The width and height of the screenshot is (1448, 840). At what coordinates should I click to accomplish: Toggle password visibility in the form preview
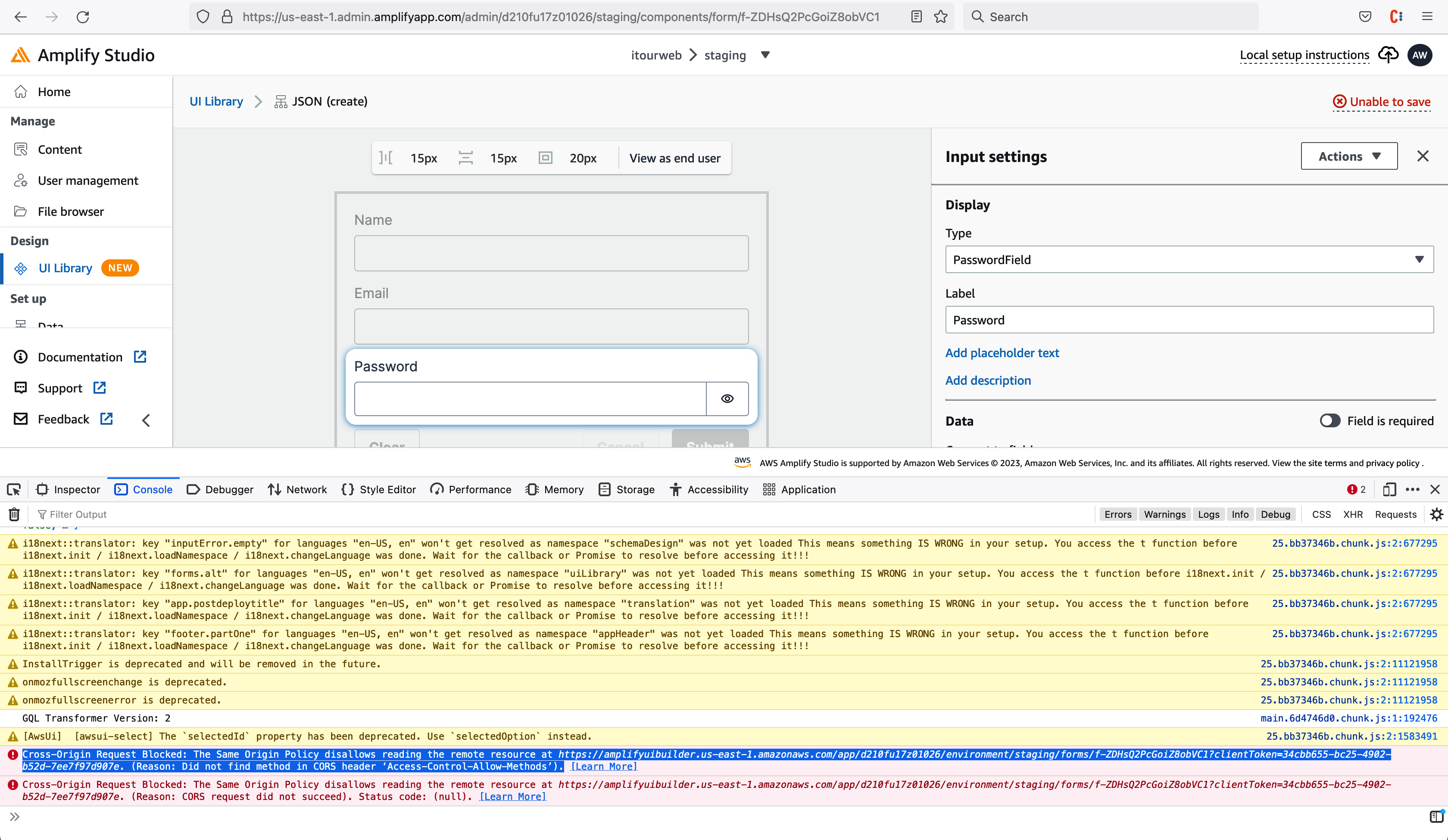tap(727, 398)
